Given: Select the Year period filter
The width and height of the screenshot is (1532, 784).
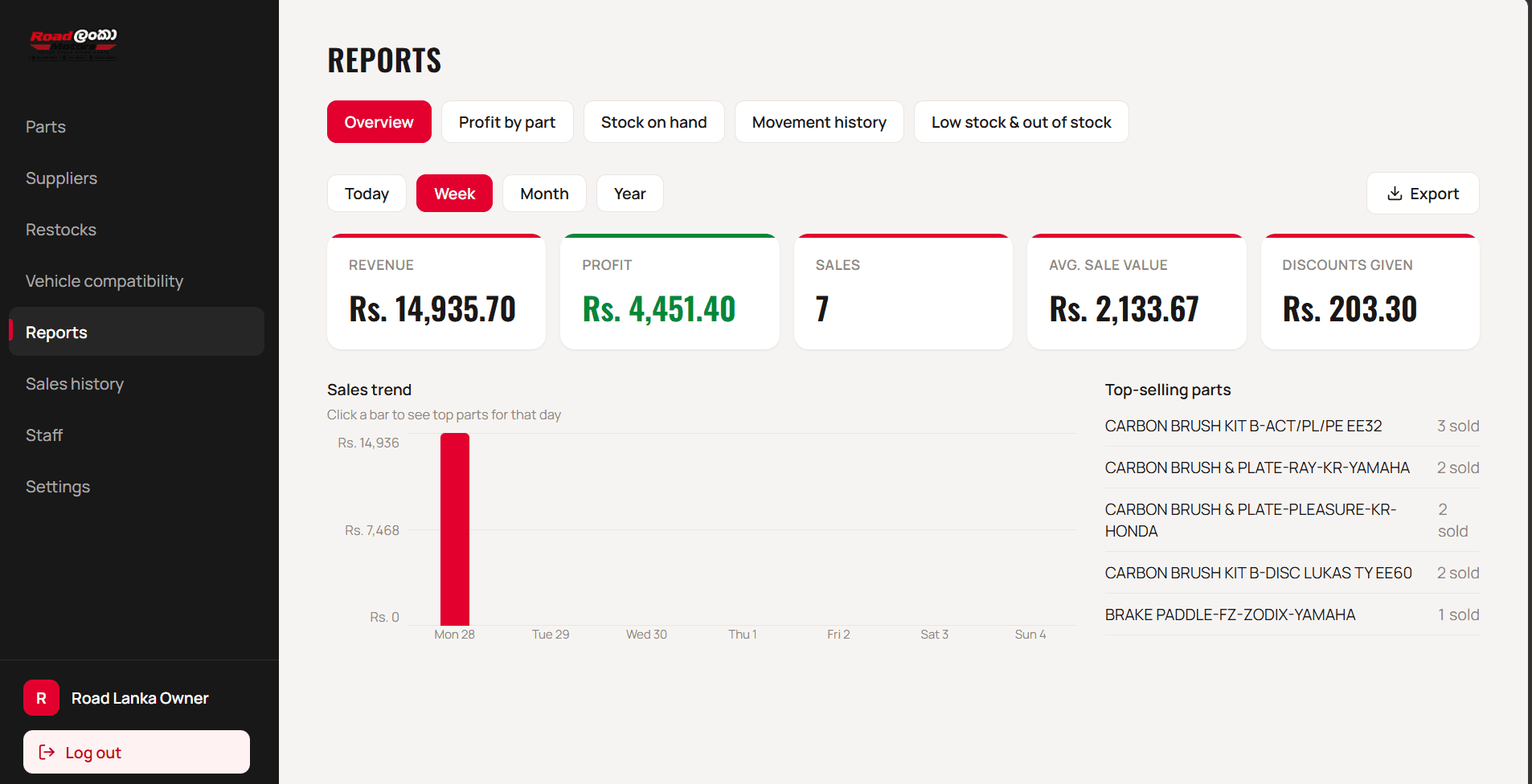Looking at the screenshot, I should [630, 194].
